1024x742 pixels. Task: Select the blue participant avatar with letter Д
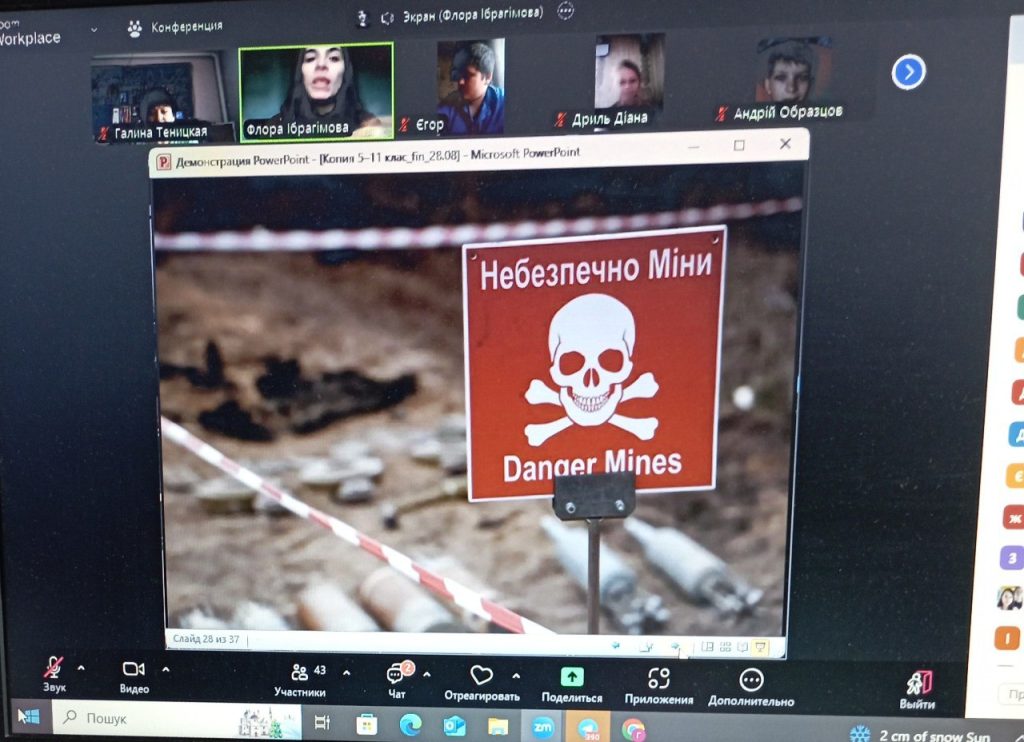click(1017, 434)
